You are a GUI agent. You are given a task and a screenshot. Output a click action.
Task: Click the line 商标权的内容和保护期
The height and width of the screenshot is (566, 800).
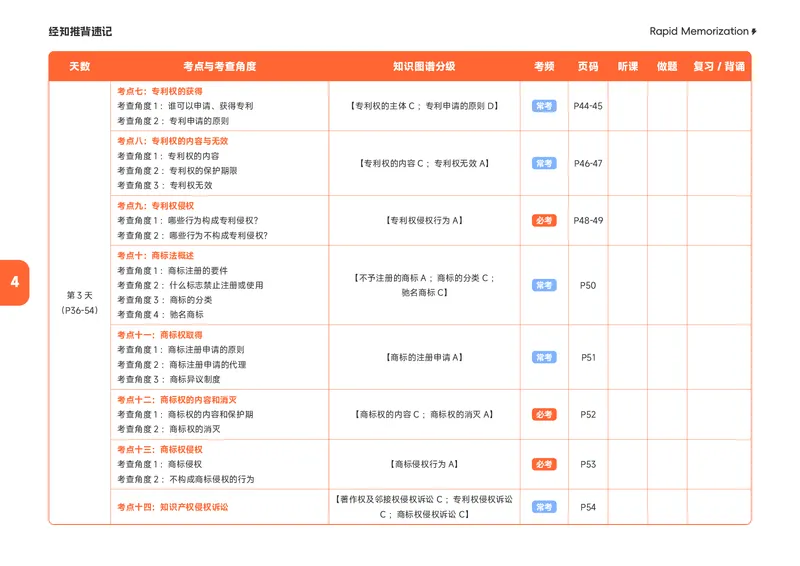211,414
